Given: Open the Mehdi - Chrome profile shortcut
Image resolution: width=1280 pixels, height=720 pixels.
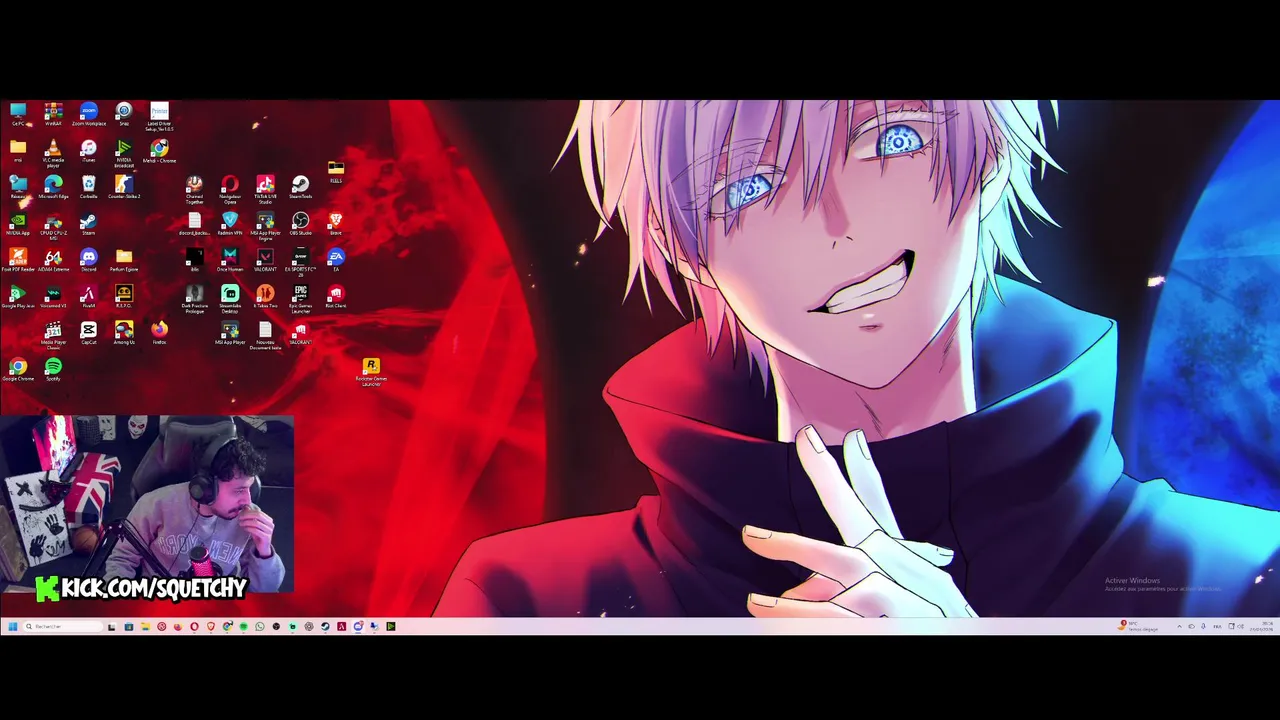Looking at the screenshot, I should tap(159, 152).
